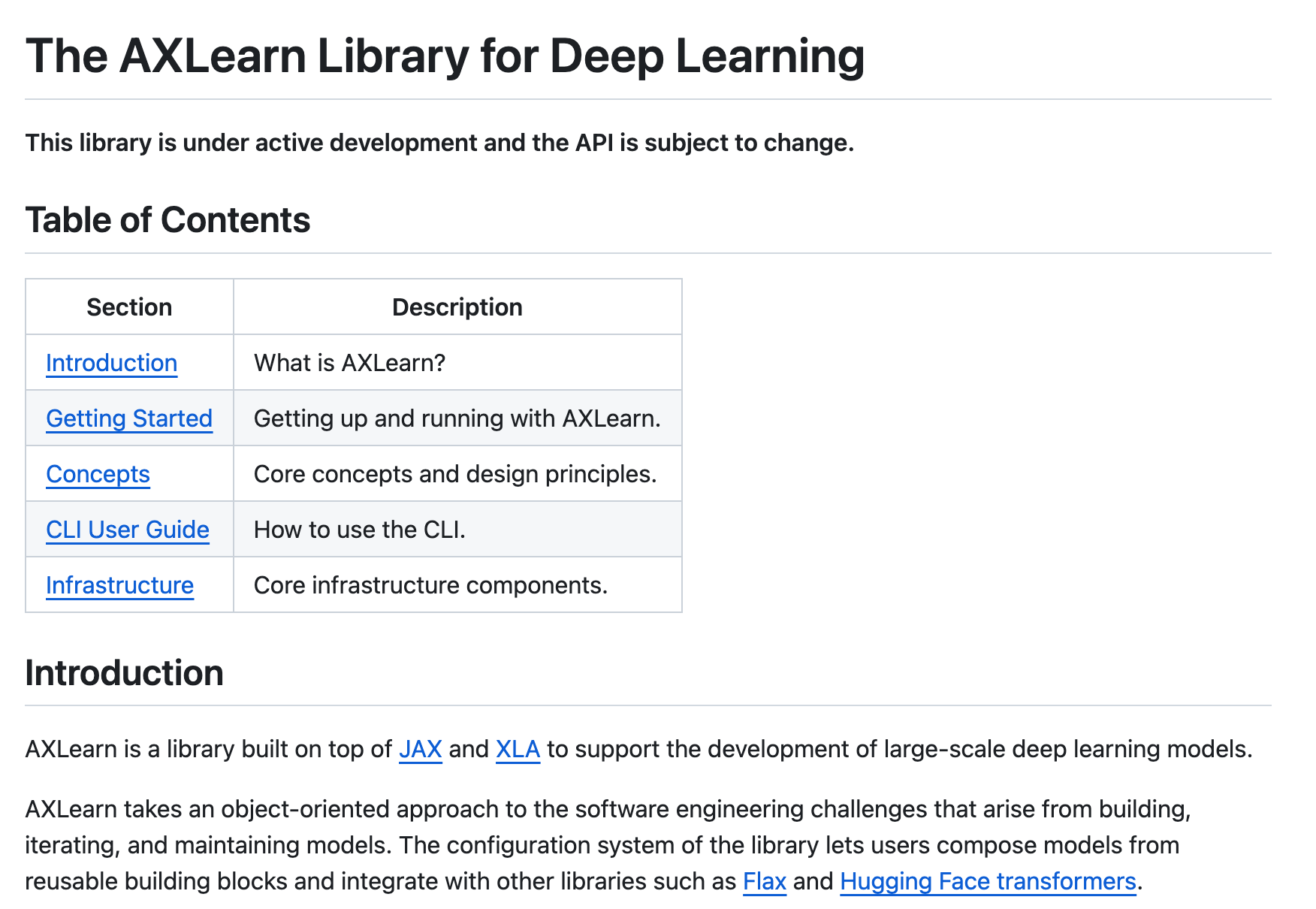The width and height of the screenshot is (1316, 909).
Task: Click the Description column header
Action: (x=456, y=307)
